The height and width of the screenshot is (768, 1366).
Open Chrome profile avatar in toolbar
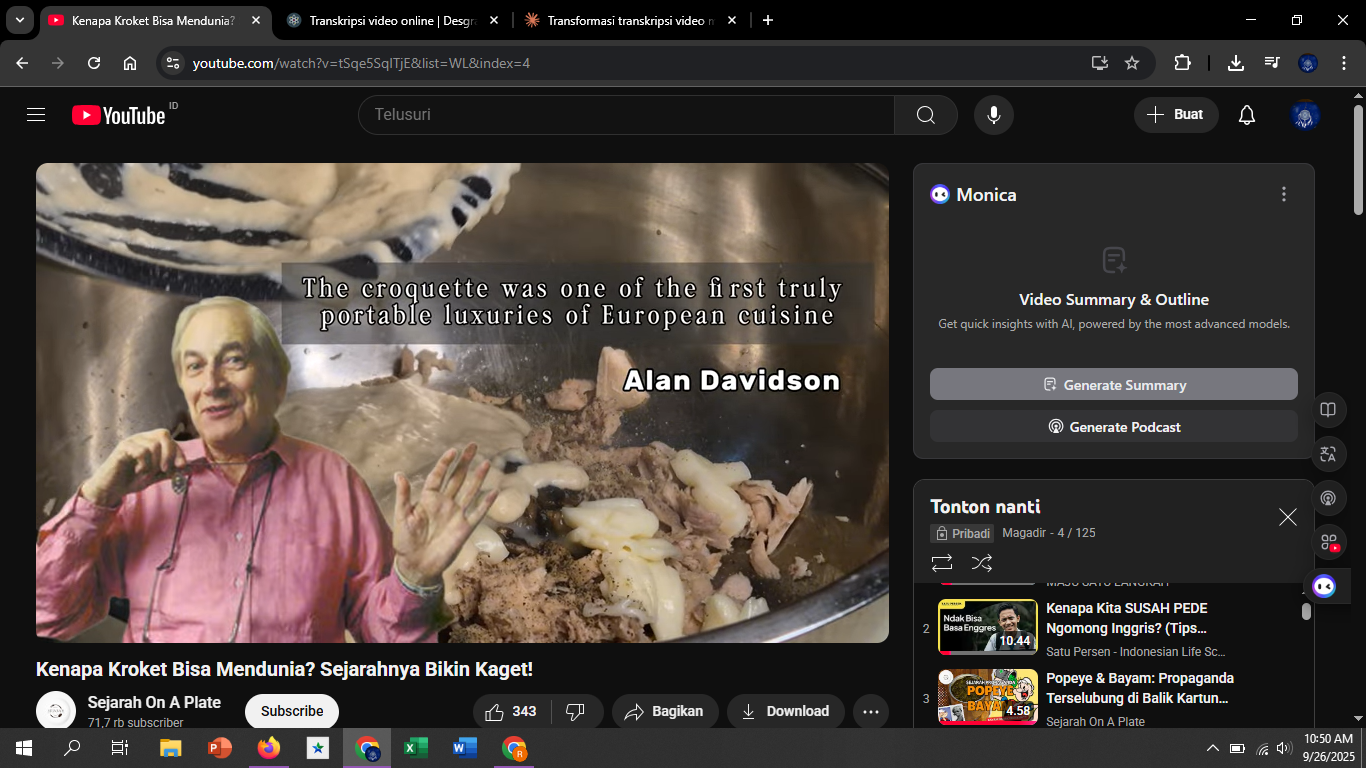[1308, 63]
